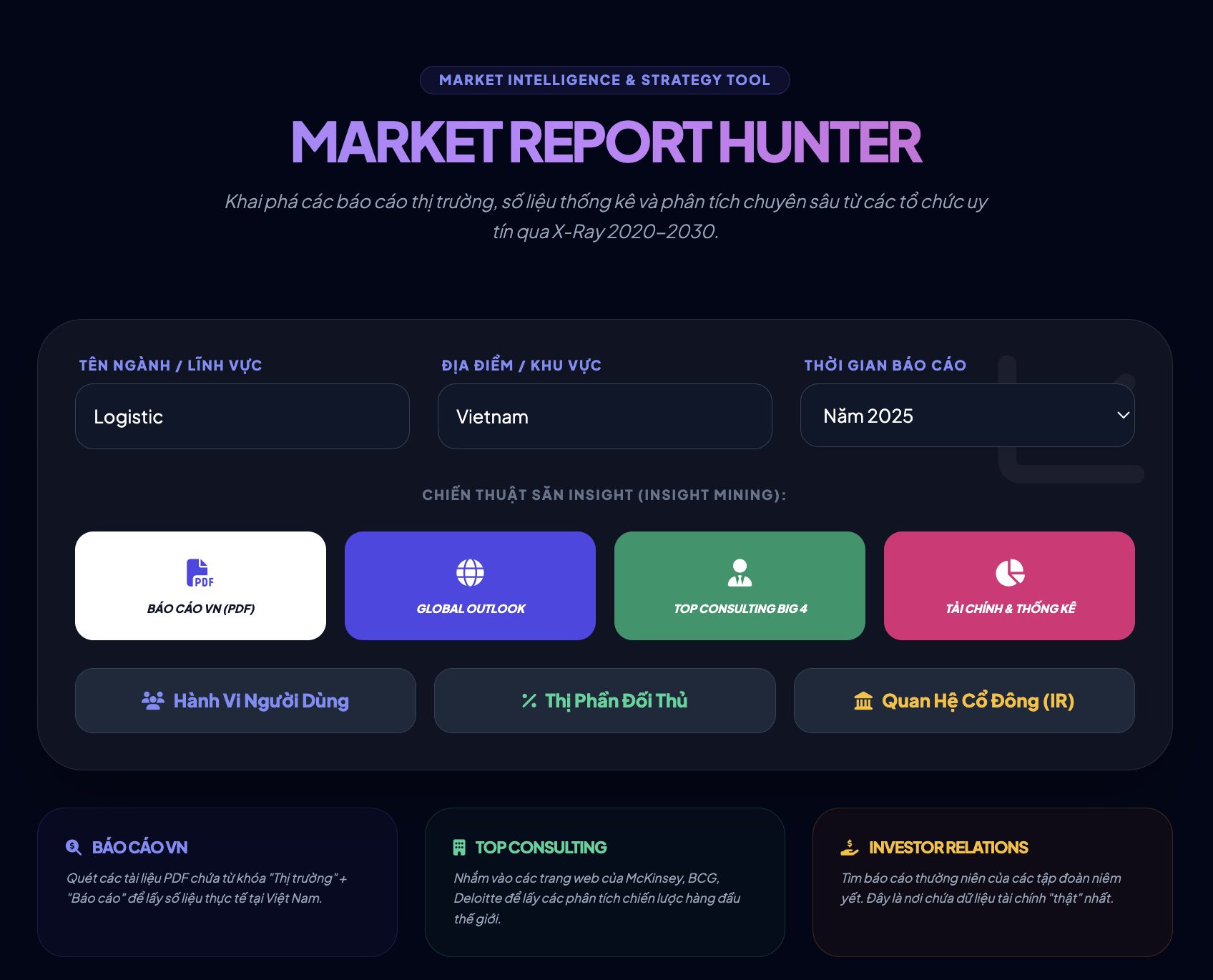Click the Địa Điểm field containing Vietnam
Image resolution: width=1213 pixels, height=980 pixels.
click(x=604, y=416)
